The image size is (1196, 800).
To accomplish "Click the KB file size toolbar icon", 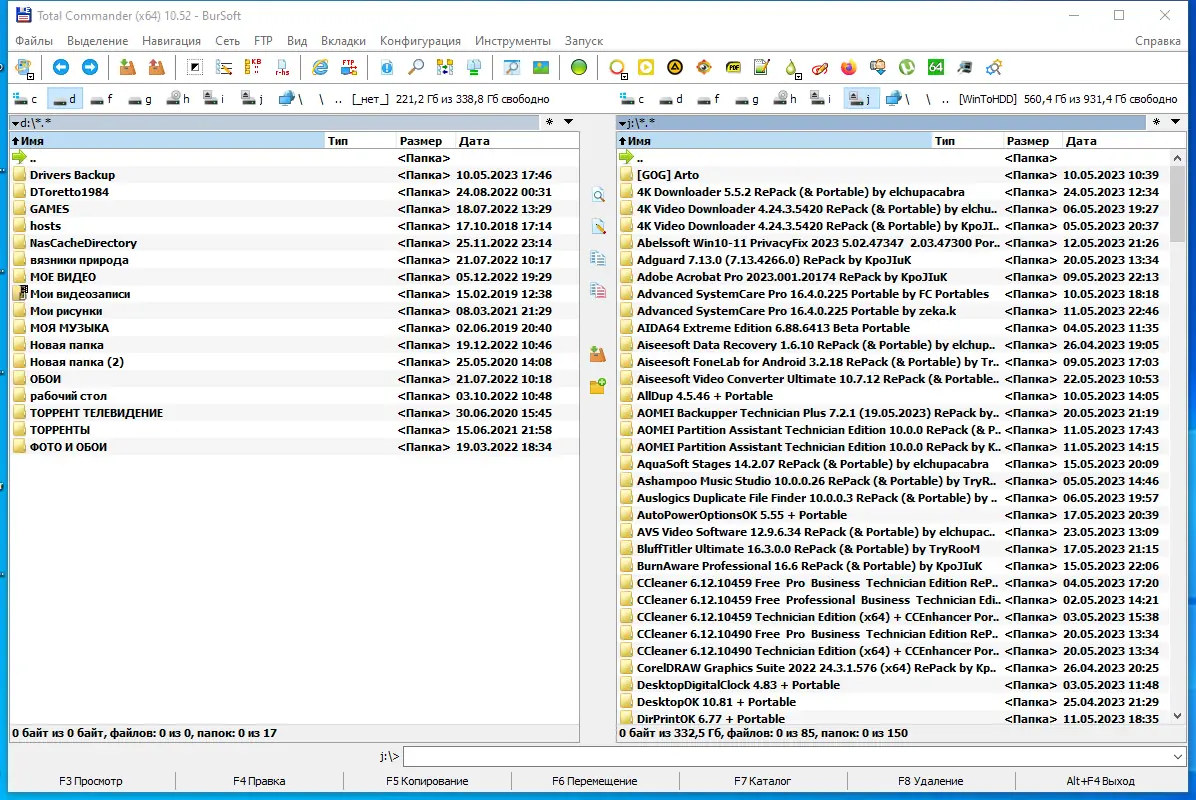I will (252, 67).
